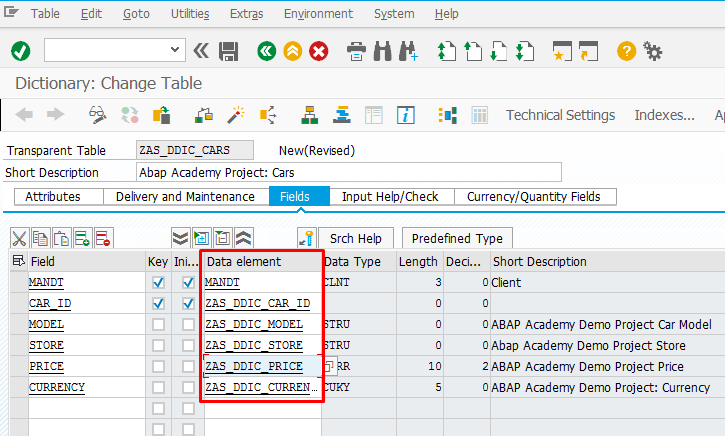This screenshot has width=725, height=436.
Task: Click the Previous Page icon
Action: point(473,51)
